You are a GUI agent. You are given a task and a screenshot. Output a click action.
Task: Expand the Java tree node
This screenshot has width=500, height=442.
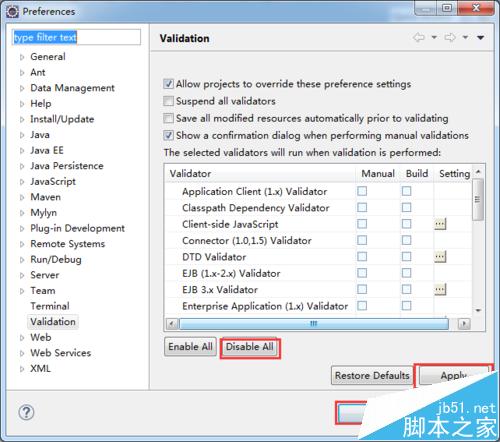[22, 135]
